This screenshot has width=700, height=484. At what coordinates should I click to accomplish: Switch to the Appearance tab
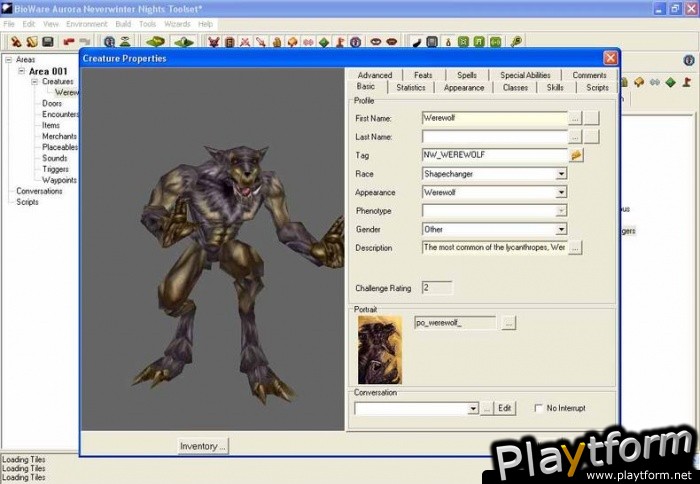coord(464,88)
